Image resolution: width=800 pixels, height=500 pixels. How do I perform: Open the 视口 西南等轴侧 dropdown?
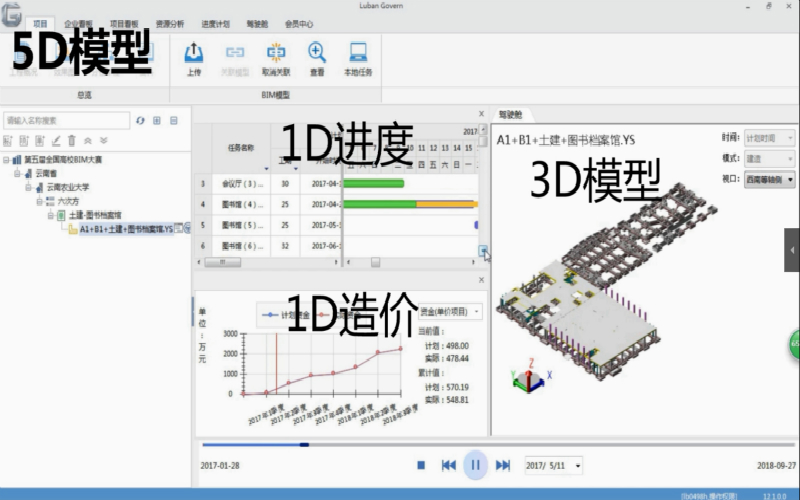(769, 179)
